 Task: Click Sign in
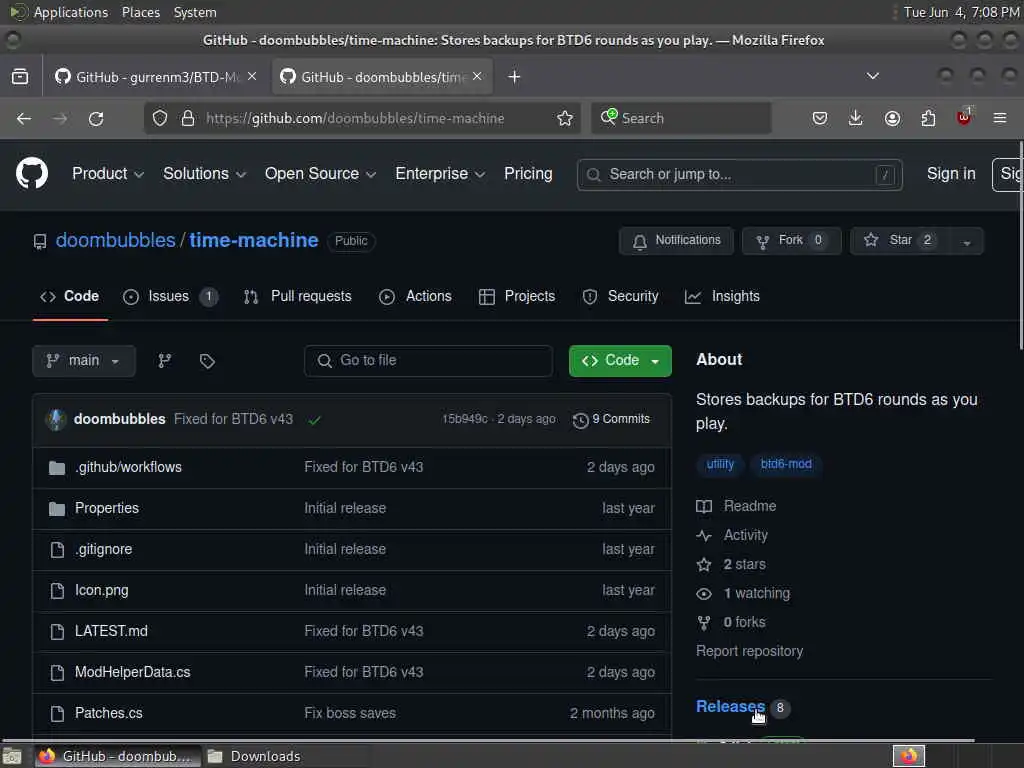(x=951, y=174)
